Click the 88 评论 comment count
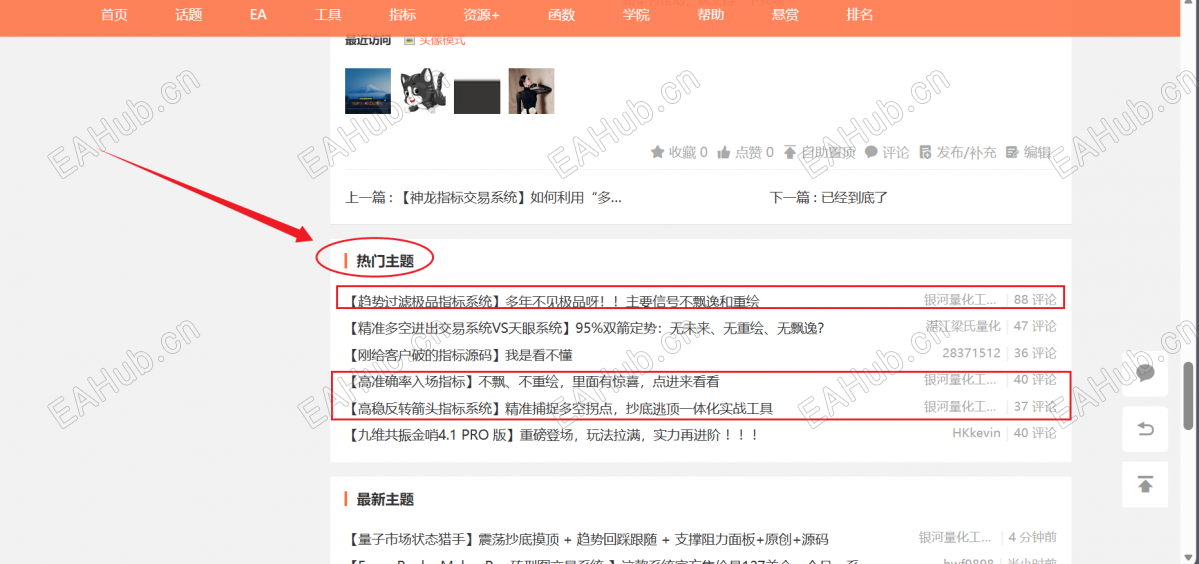 [1035, 300]
